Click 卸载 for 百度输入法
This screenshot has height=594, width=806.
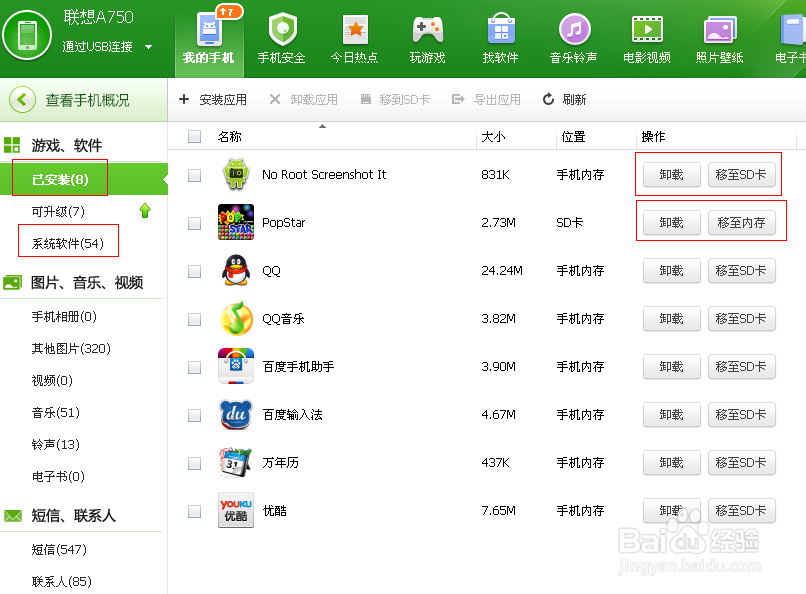point(671,414)
